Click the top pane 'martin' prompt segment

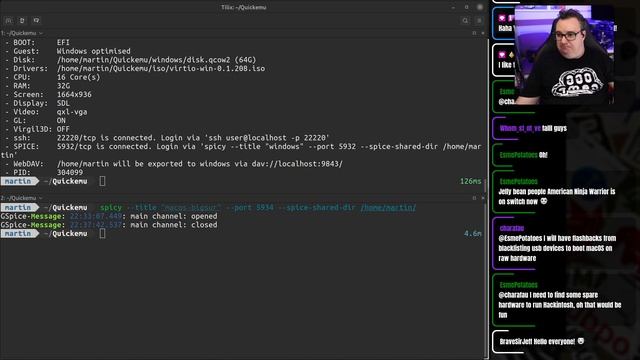coord(18,181)
